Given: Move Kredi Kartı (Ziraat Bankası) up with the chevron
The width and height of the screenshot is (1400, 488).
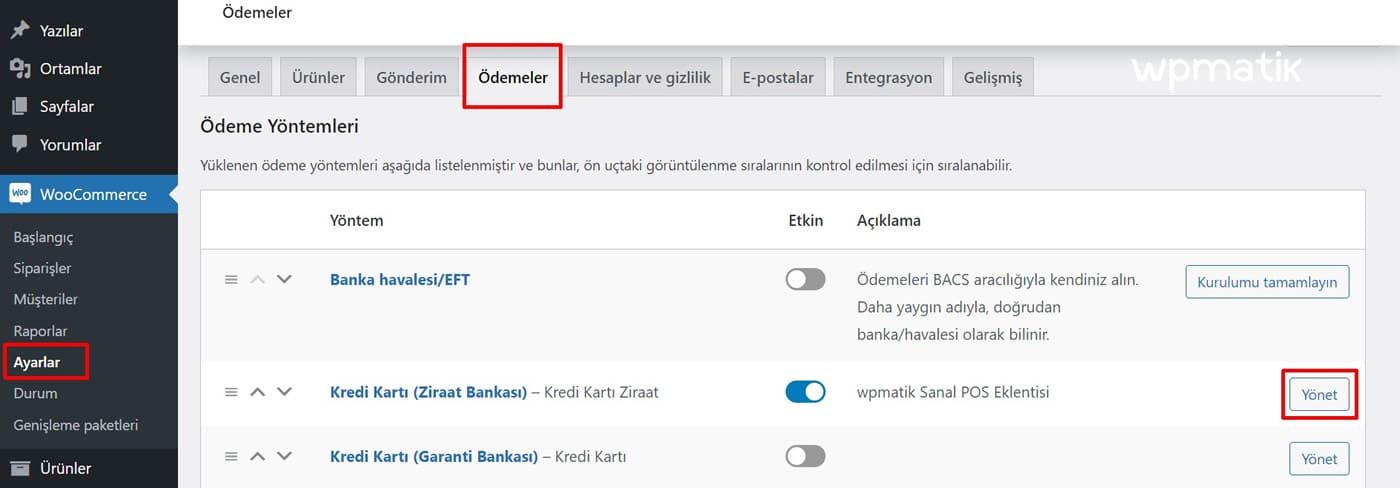Looking at the screenshot, I should tap(257, 393).
